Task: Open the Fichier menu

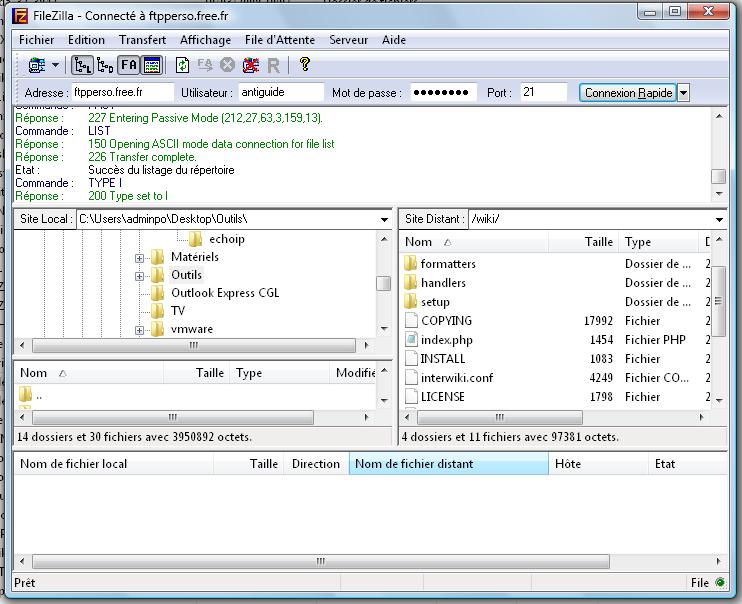Action: [36, 40]
